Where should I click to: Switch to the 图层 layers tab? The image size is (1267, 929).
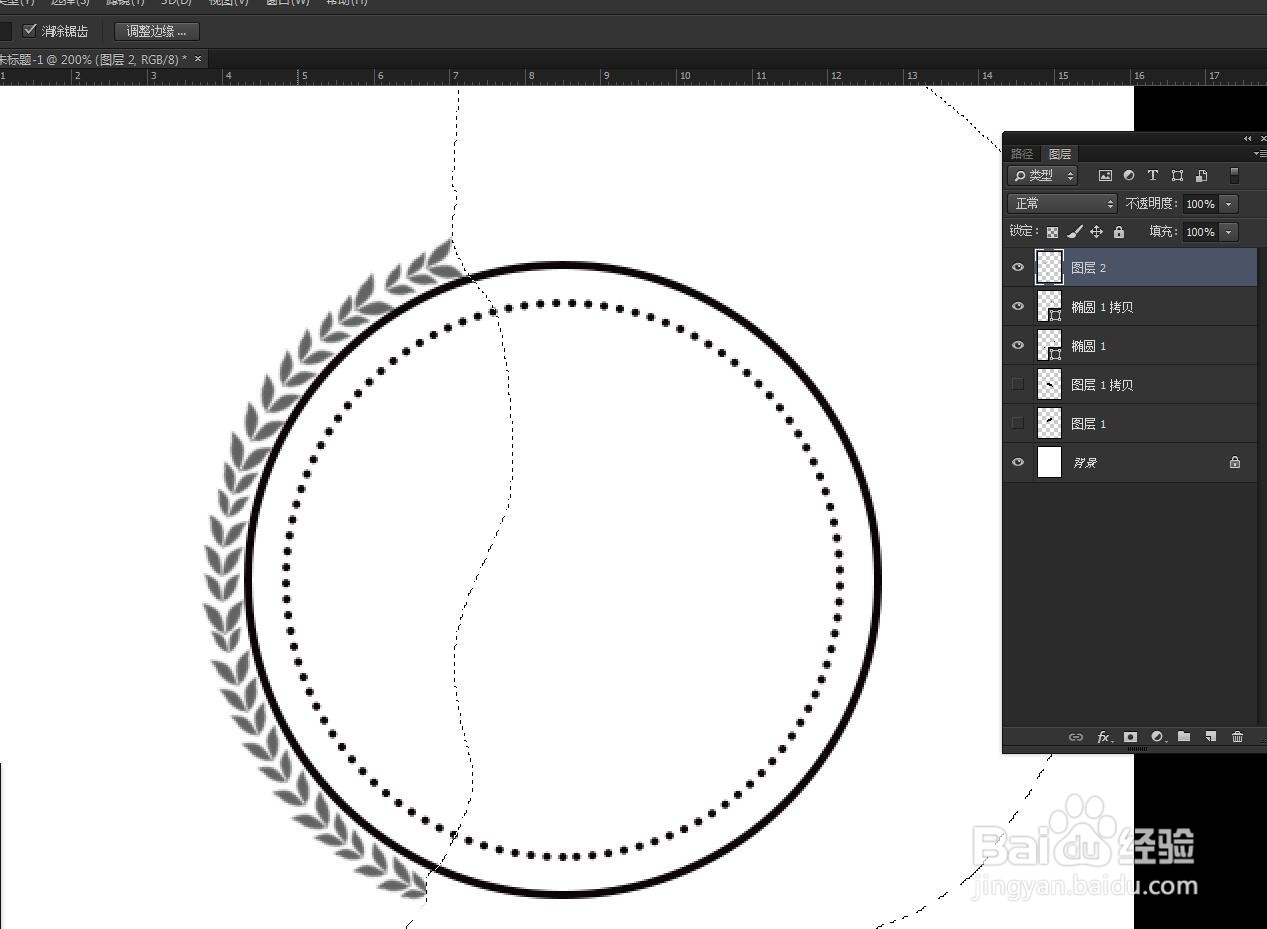(x=1060, y=154)
